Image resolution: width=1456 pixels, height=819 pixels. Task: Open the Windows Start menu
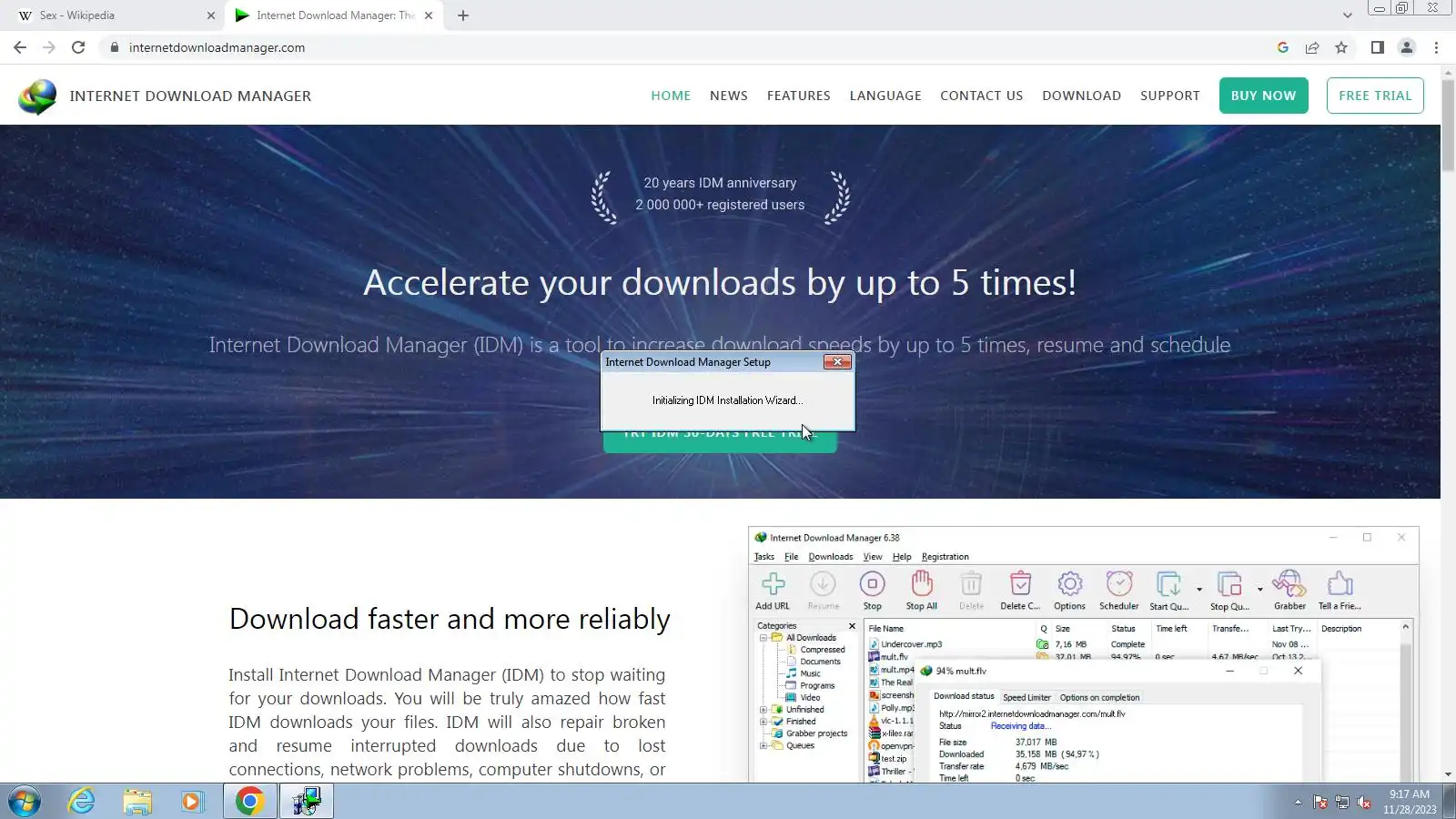[x=25, y=802]
